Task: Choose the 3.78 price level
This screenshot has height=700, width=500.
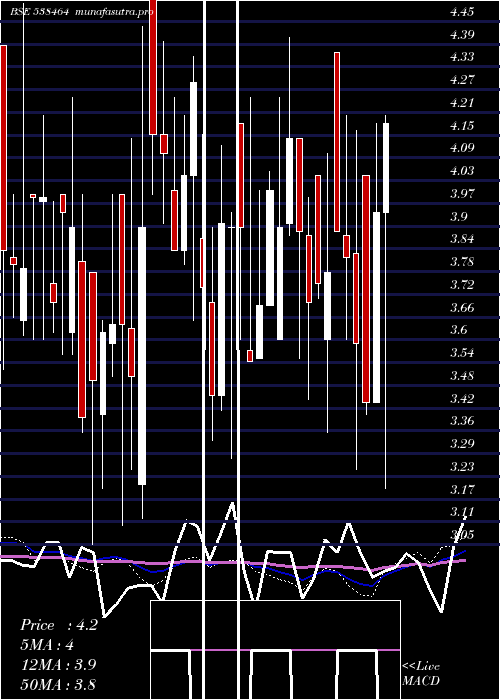Action: click(x=462, y=262)
